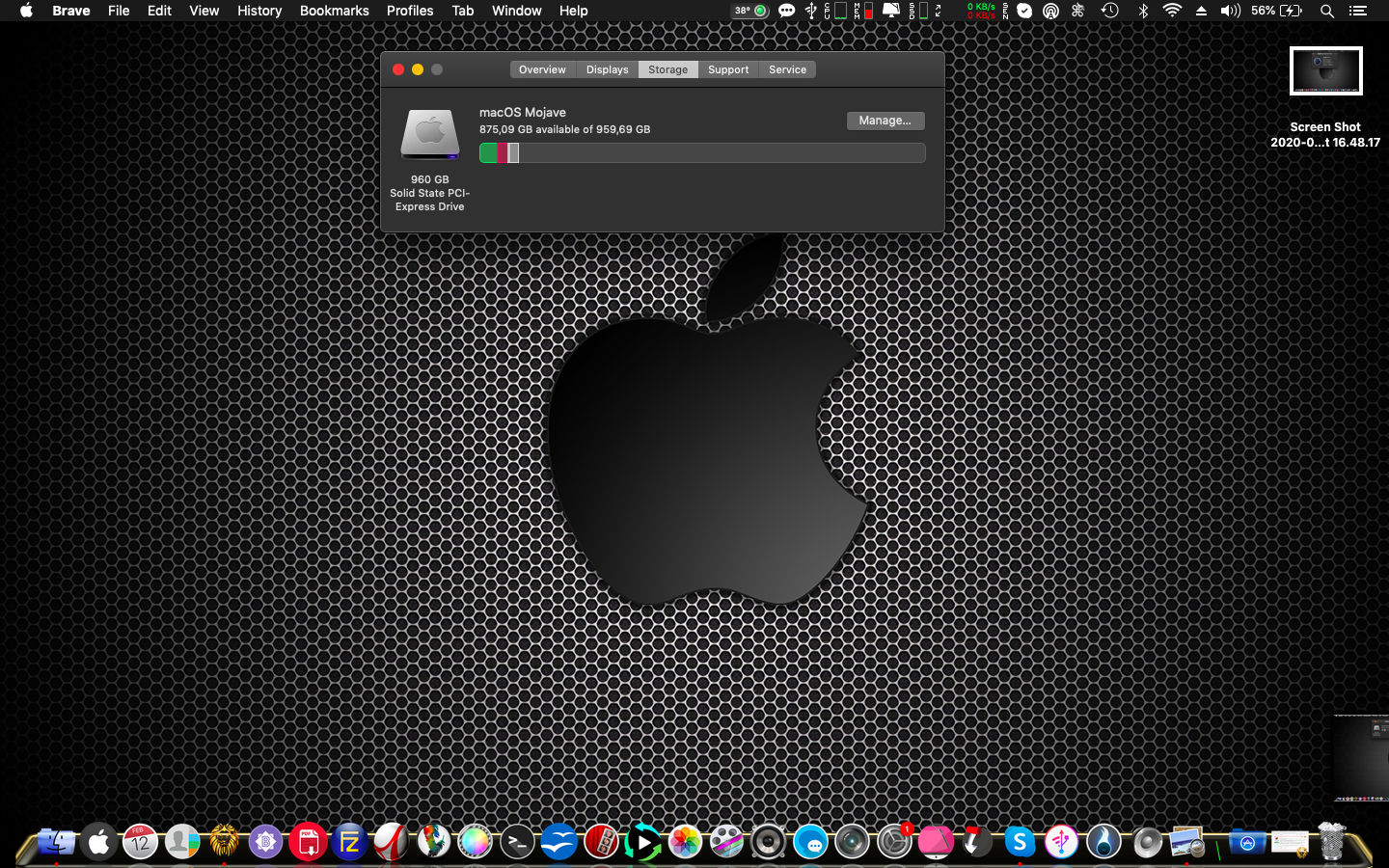Launch FileZilla from the dock
Screen dimensions: 1389x868
pos(349,842)
